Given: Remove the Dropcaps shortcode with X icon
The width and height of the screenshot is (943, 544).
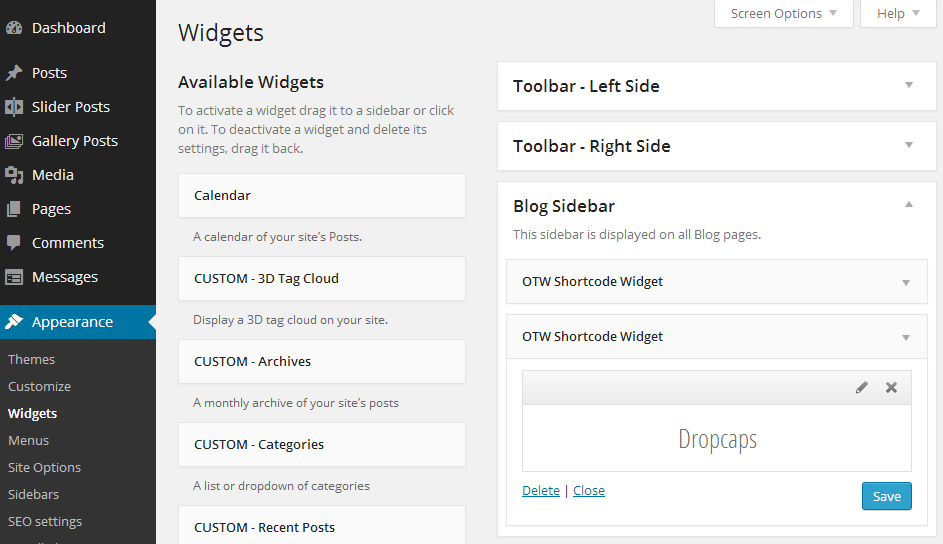Looking at the screenshot, I should pos(891,388).
